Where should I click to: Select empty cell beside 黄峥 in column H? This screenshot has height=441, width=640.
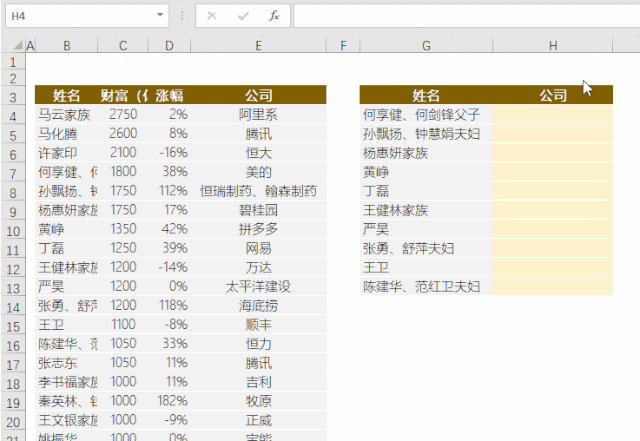553,172
